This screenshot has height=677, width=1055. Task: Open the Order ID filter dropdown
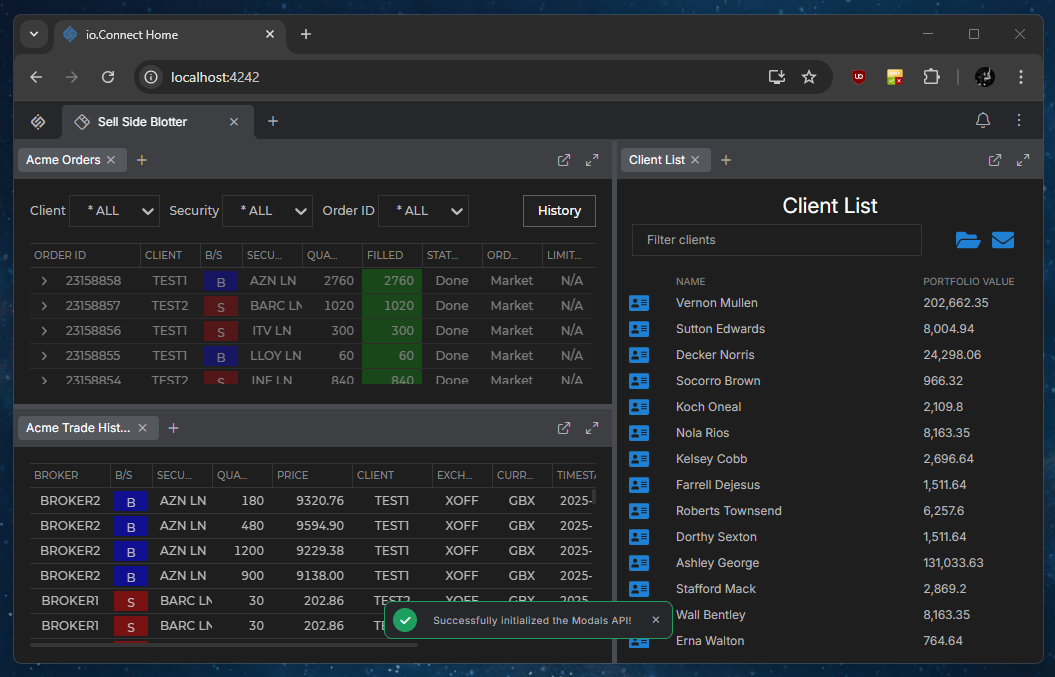click(x=423, y=211)
